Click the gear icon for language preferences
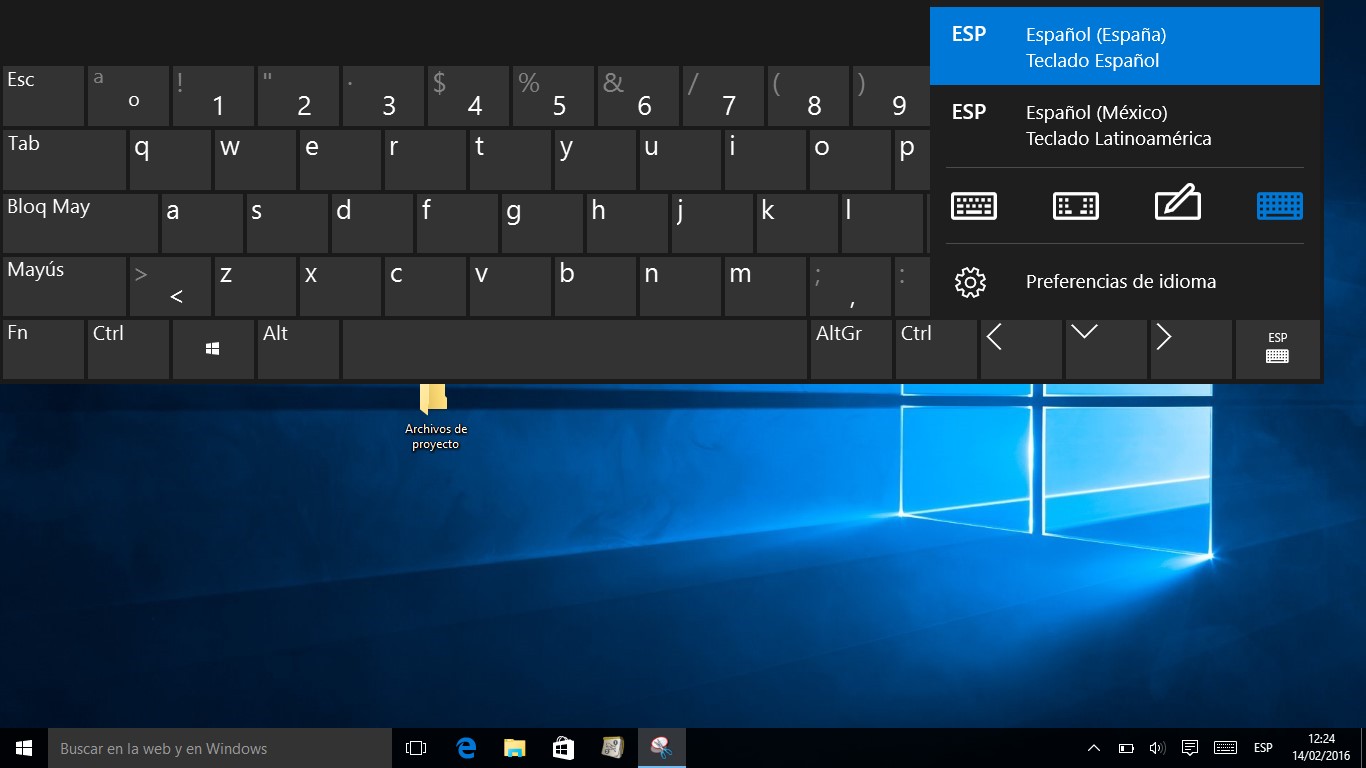Image resolution: width=1366 pixels, height=768 pixels. [x=970, y=282]
